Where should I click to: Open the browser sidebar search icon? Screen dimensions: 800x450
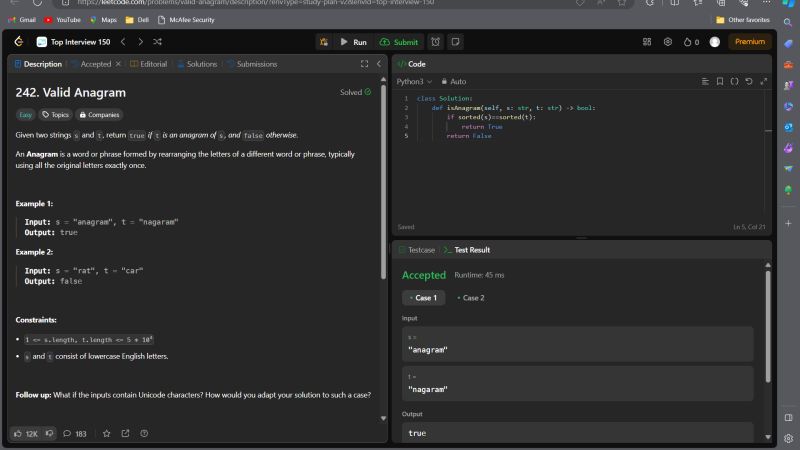point(788,22)
